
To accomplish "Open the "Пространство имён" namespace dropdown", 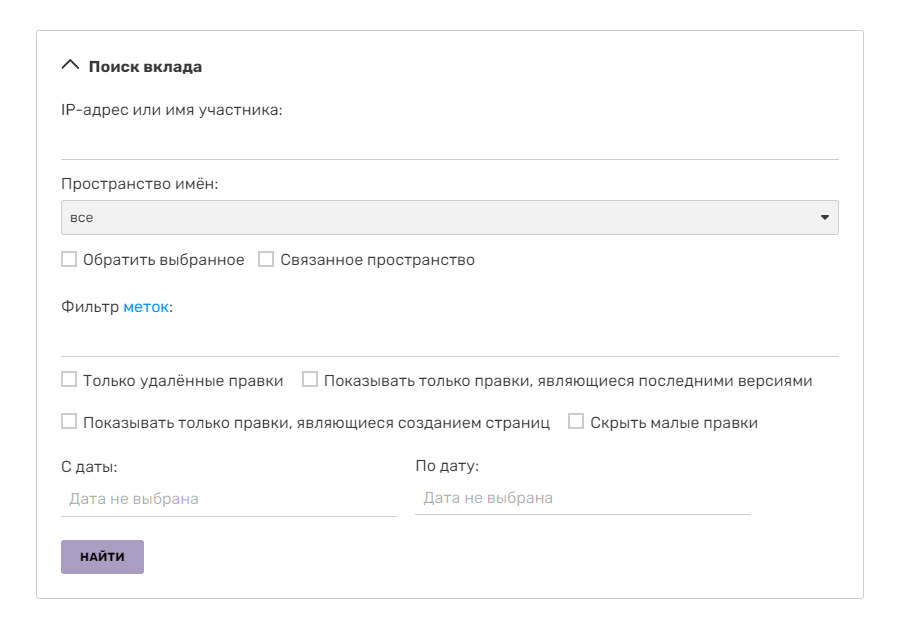I will (449, 217).
